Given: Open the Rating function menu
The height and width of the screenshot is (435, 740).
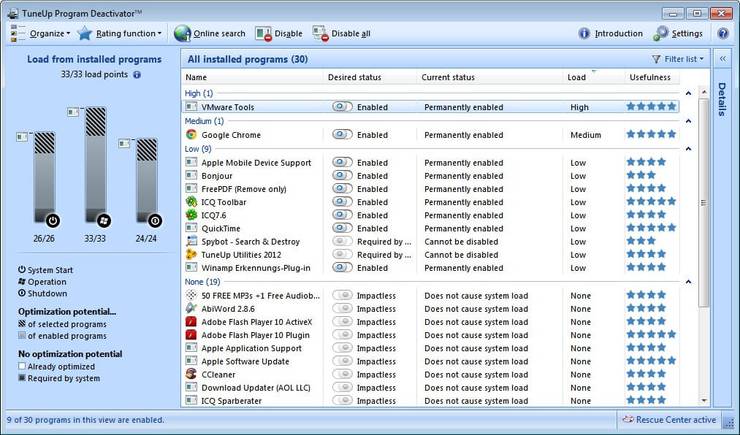Looking at the screenshot, I should point(121,33).
